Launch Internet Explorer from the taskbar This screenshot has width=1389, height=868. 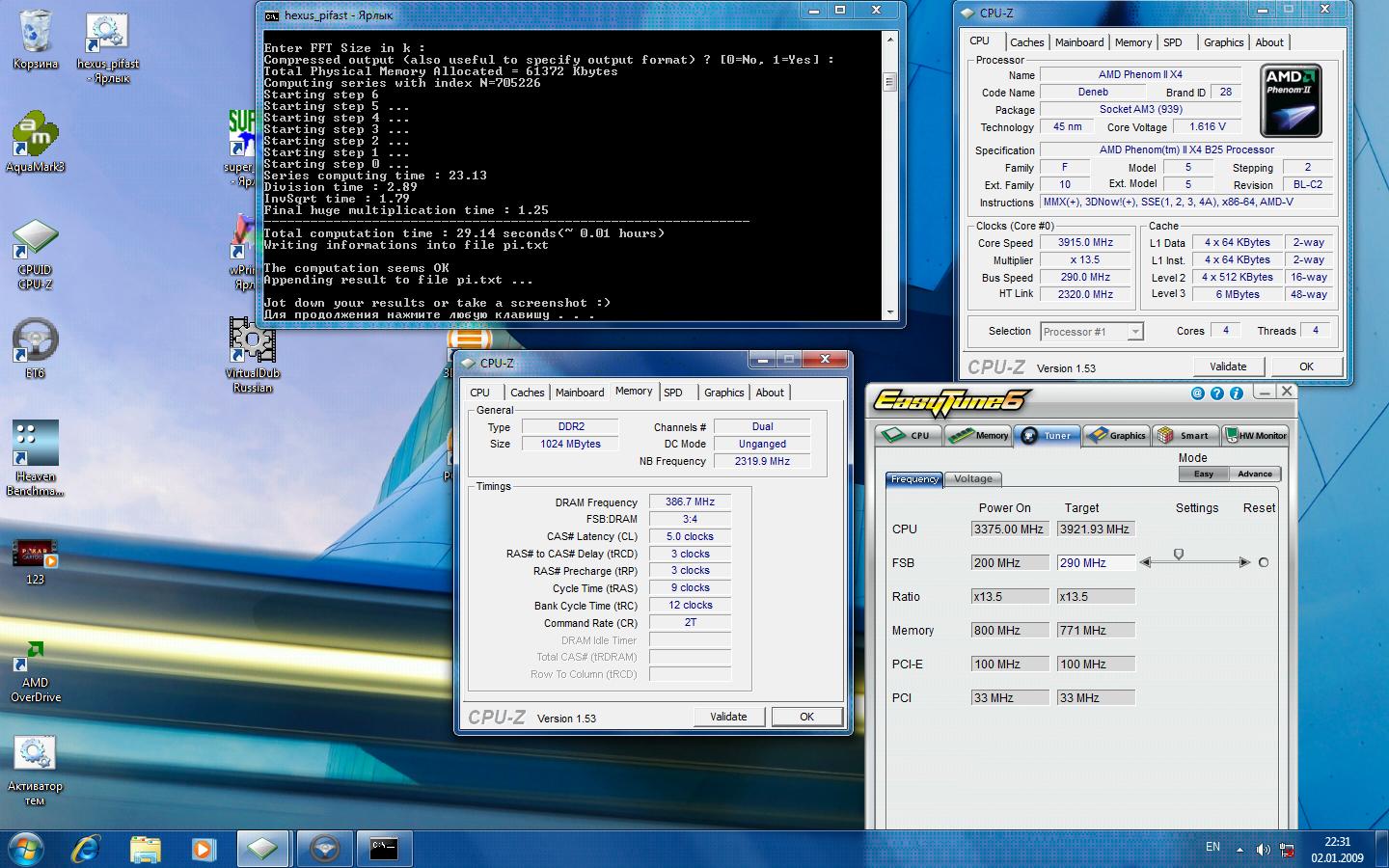87,849
